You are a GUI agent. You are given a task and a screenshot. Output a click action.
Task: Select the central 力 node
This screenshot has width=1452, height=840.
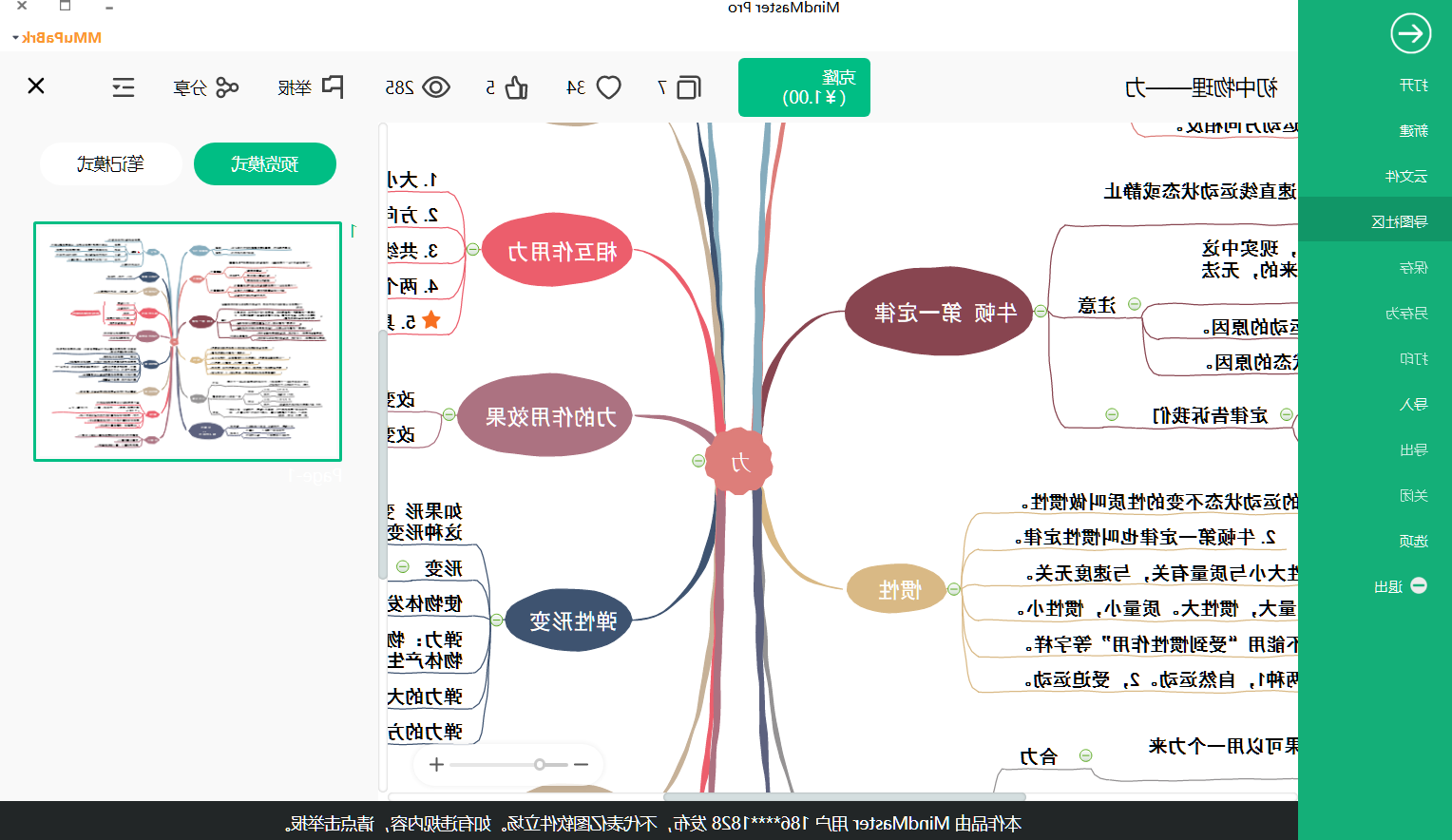[x=739, y=462]
